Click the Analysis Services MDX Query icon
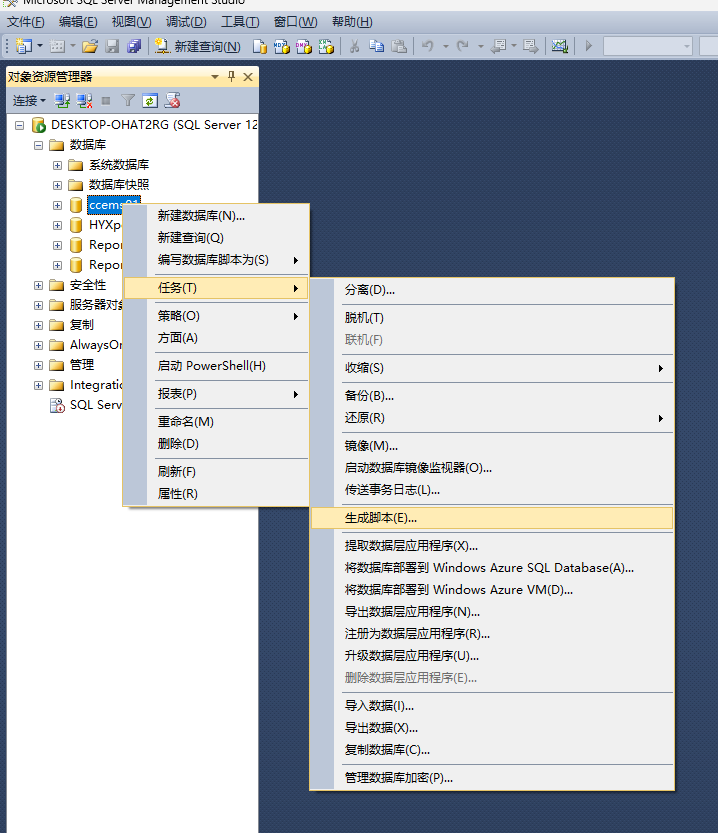Viewport: 718px width, 833px height. click(281, 47)
